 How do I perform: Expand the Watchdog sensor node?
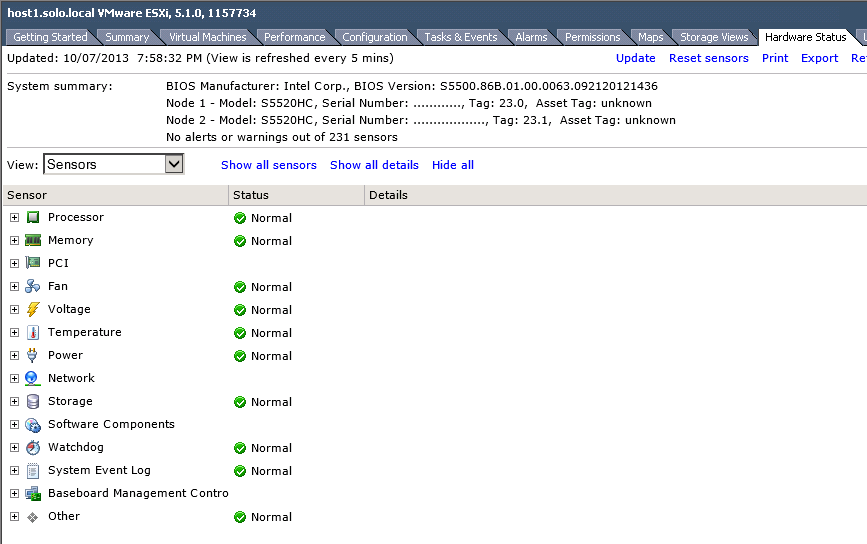[x=14, y=447]
